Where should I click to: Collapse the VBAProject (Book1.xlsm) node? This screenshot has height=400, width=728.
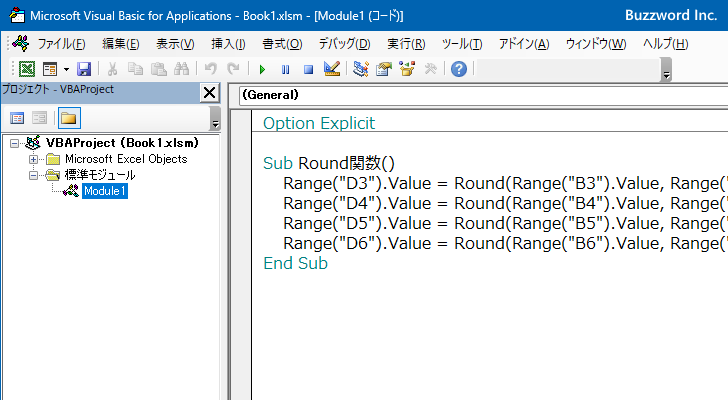(14, 143)
